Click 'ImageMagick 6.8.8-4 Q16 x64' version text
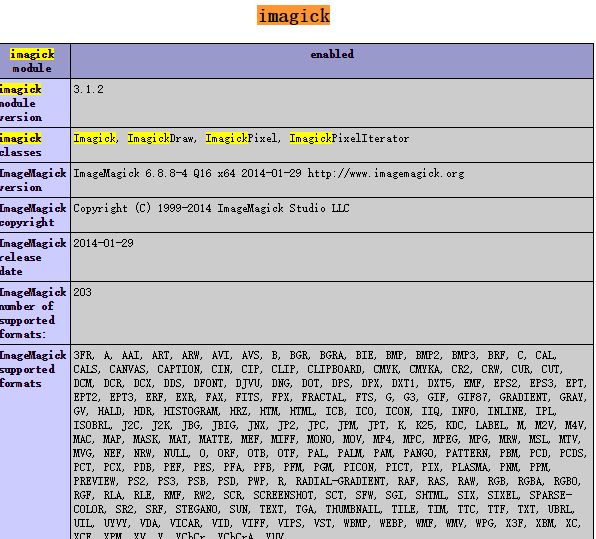 154,173
